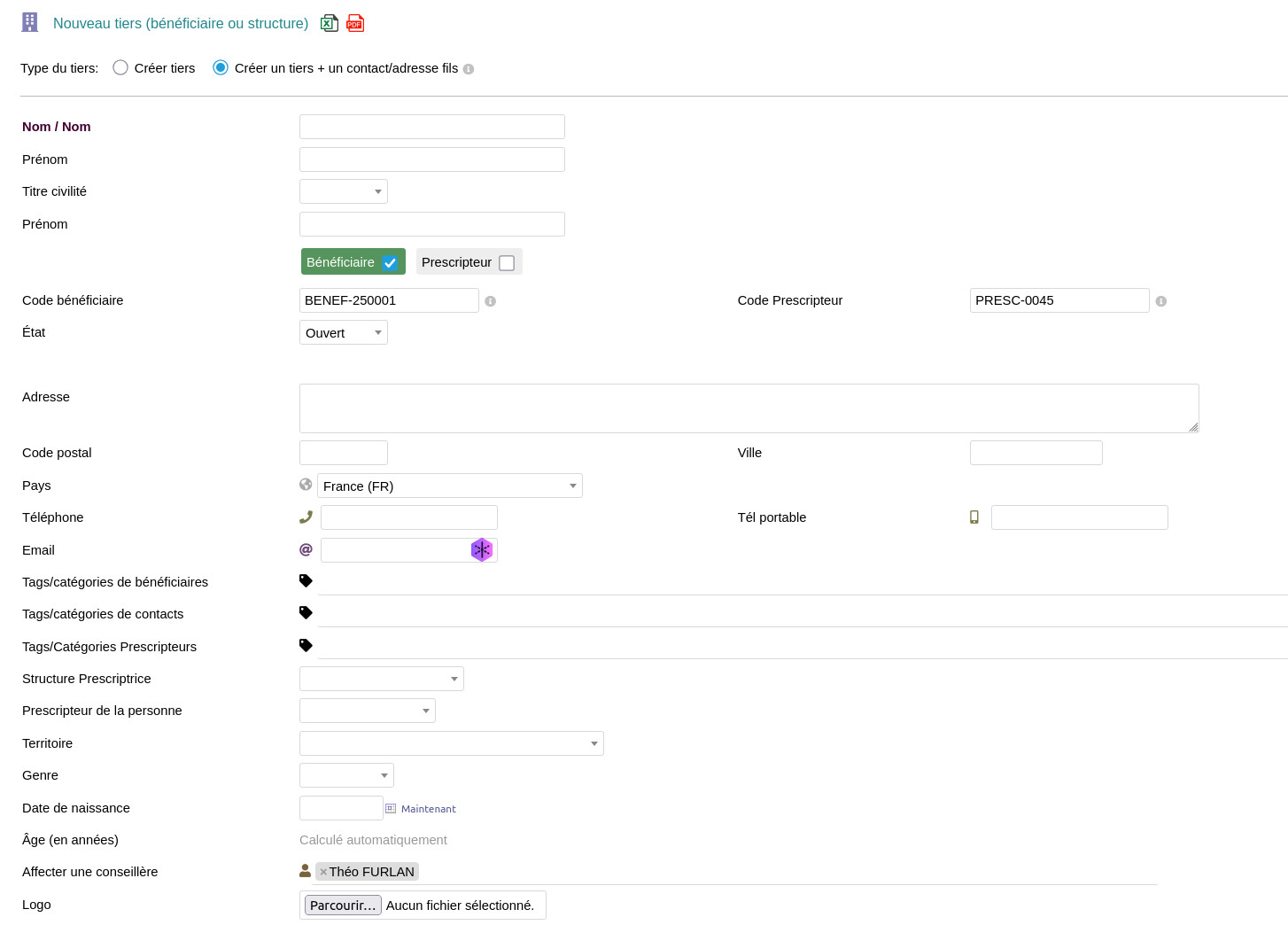1288x925 pixels.
Task: Remove Théo FURLAN tag with x icon
Action: (x=323, y=872)
